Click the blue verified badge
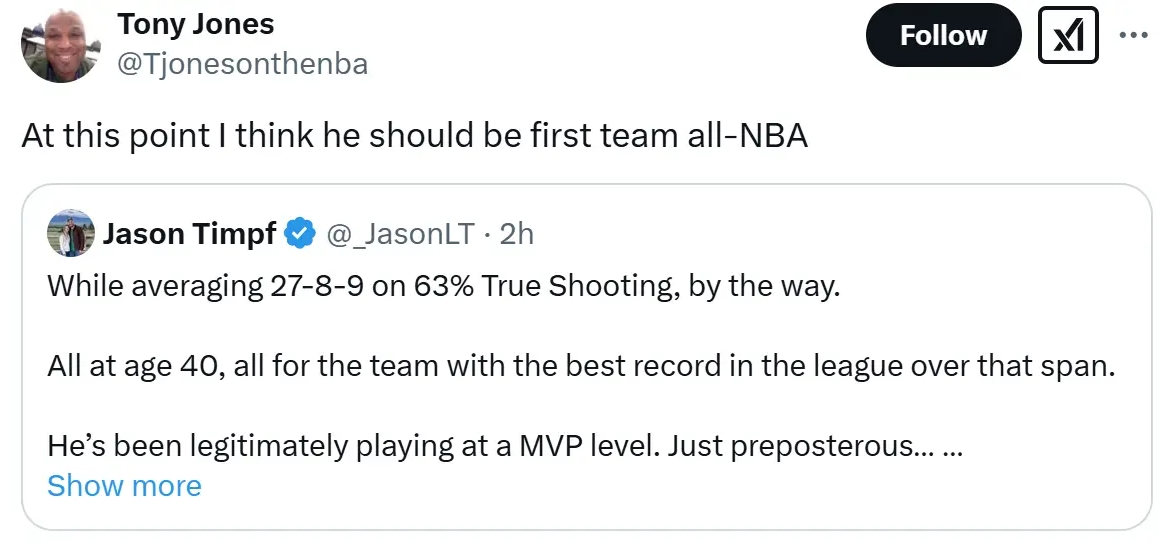 298,234
